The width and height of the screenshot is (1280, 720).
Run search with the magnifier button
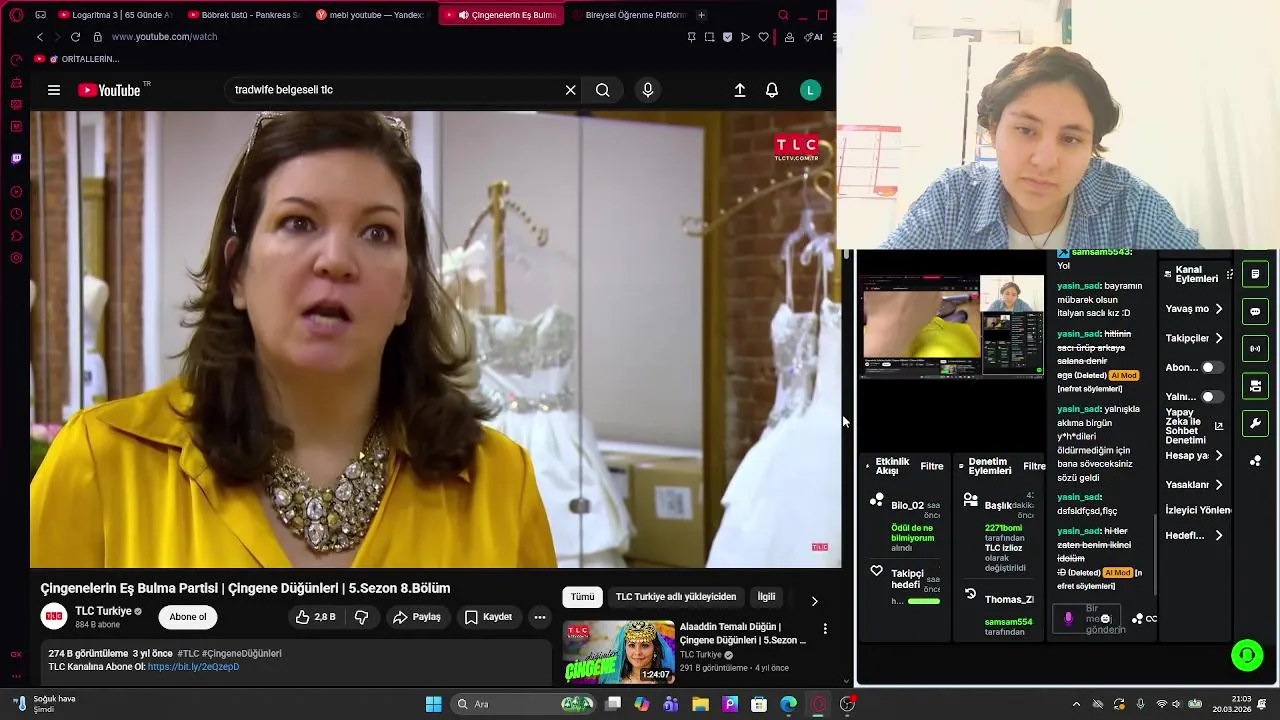(x=603, y=90)
